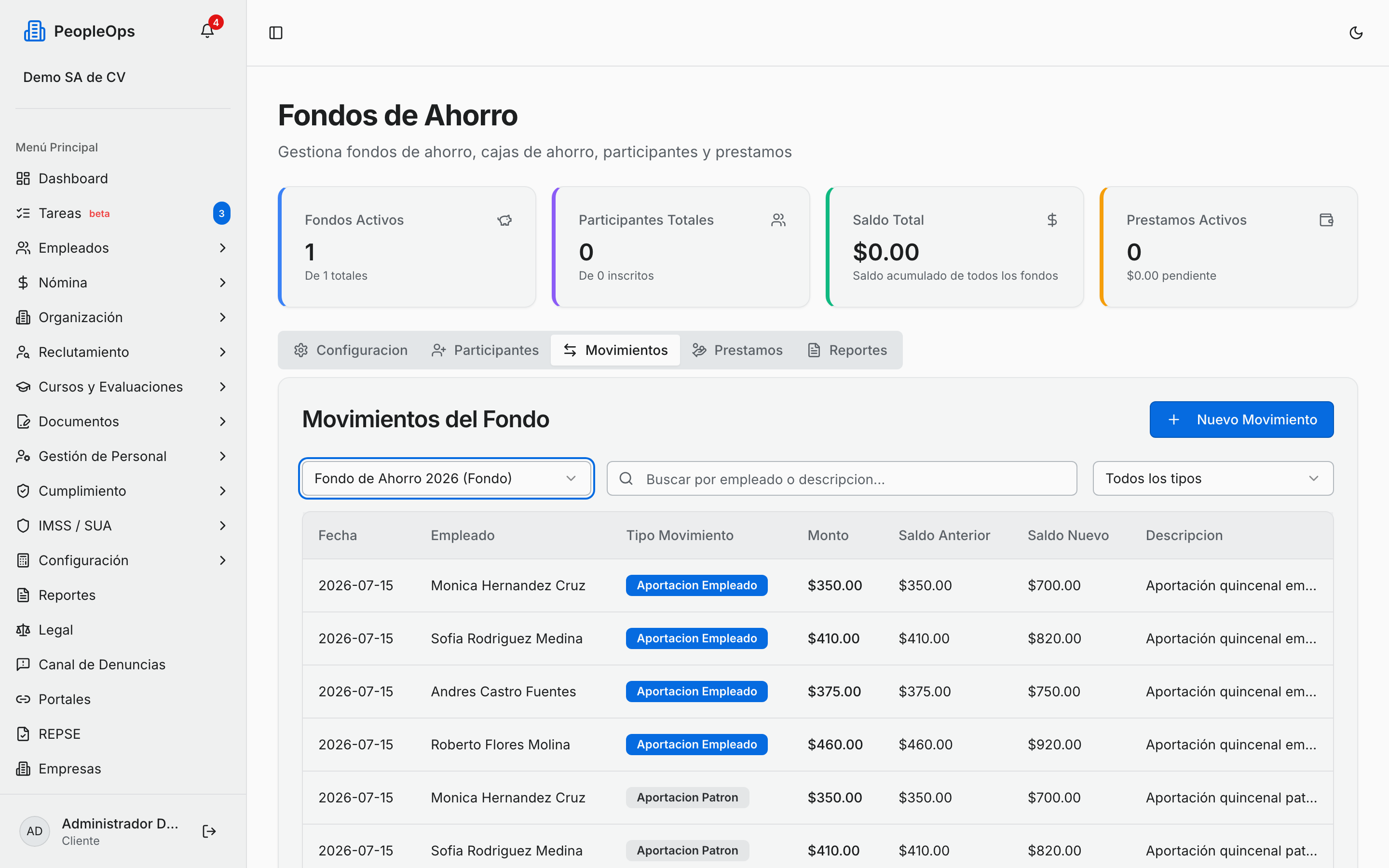1389x868 pixels.
Task: Open REPSE in the sidebar
Action: 123,733
